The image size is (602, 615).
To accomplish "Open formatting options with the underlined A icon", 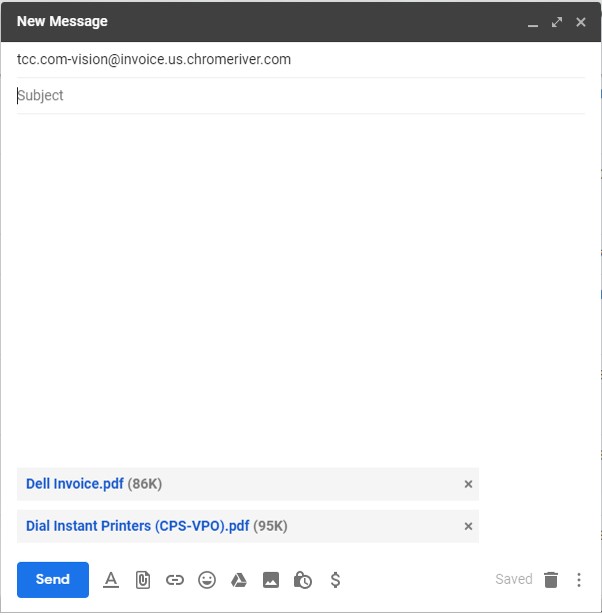I will click(111, 579).
